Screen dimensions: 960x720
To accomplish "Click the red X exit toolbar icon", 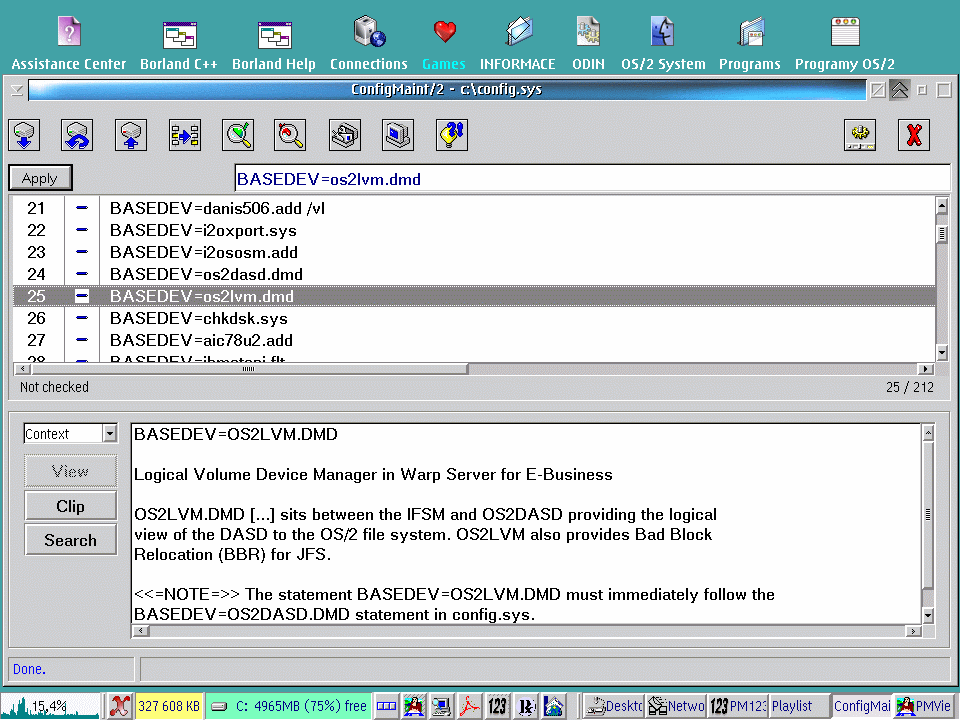I will (x=913, y=134).
